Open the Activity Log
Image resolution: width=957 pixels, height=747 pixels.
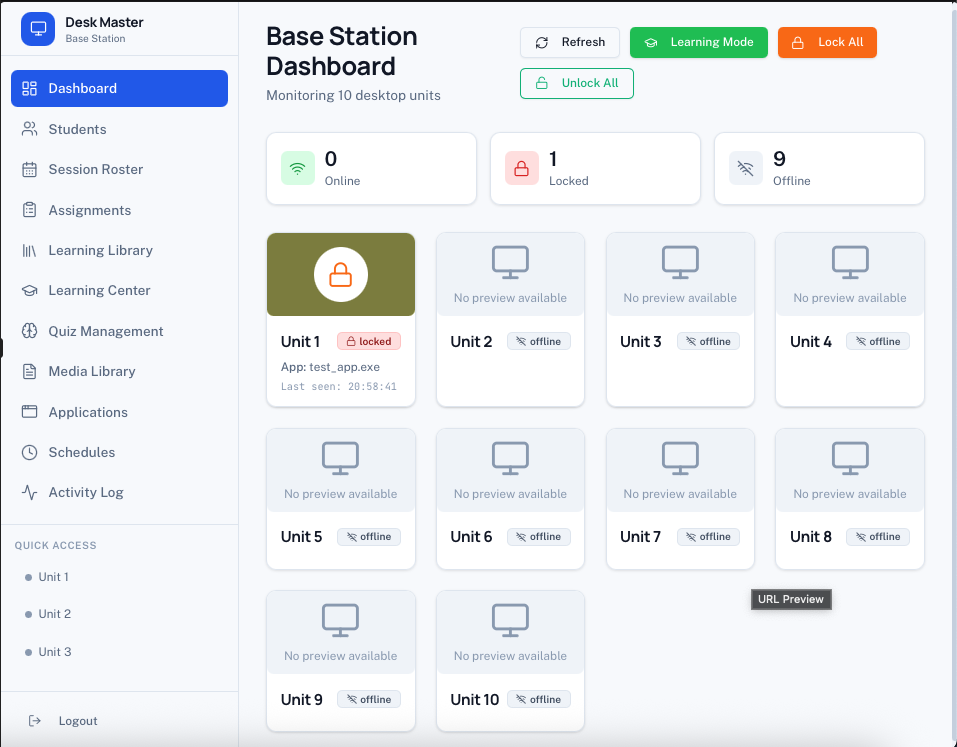click(120, 492)
